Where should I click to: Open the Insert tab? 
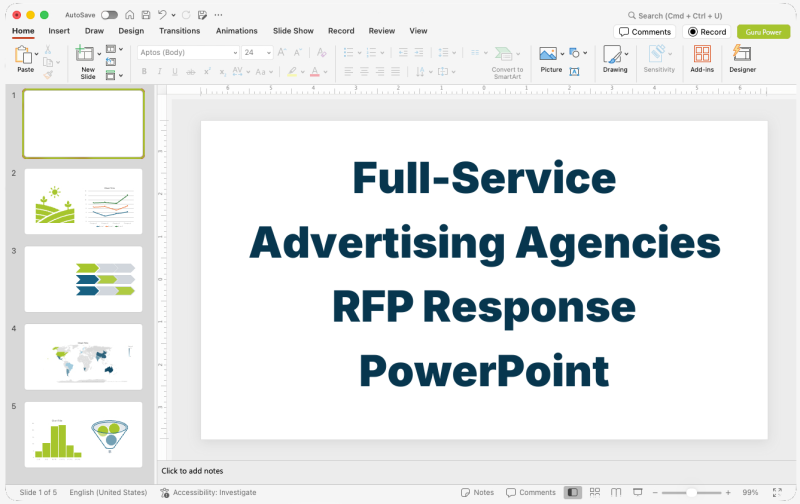(59, 31)
